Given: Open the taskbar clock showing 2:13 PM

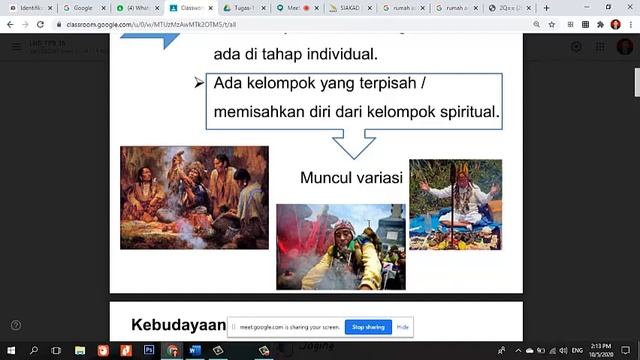Looking at the screenshot, I should [x=601, y=350].
